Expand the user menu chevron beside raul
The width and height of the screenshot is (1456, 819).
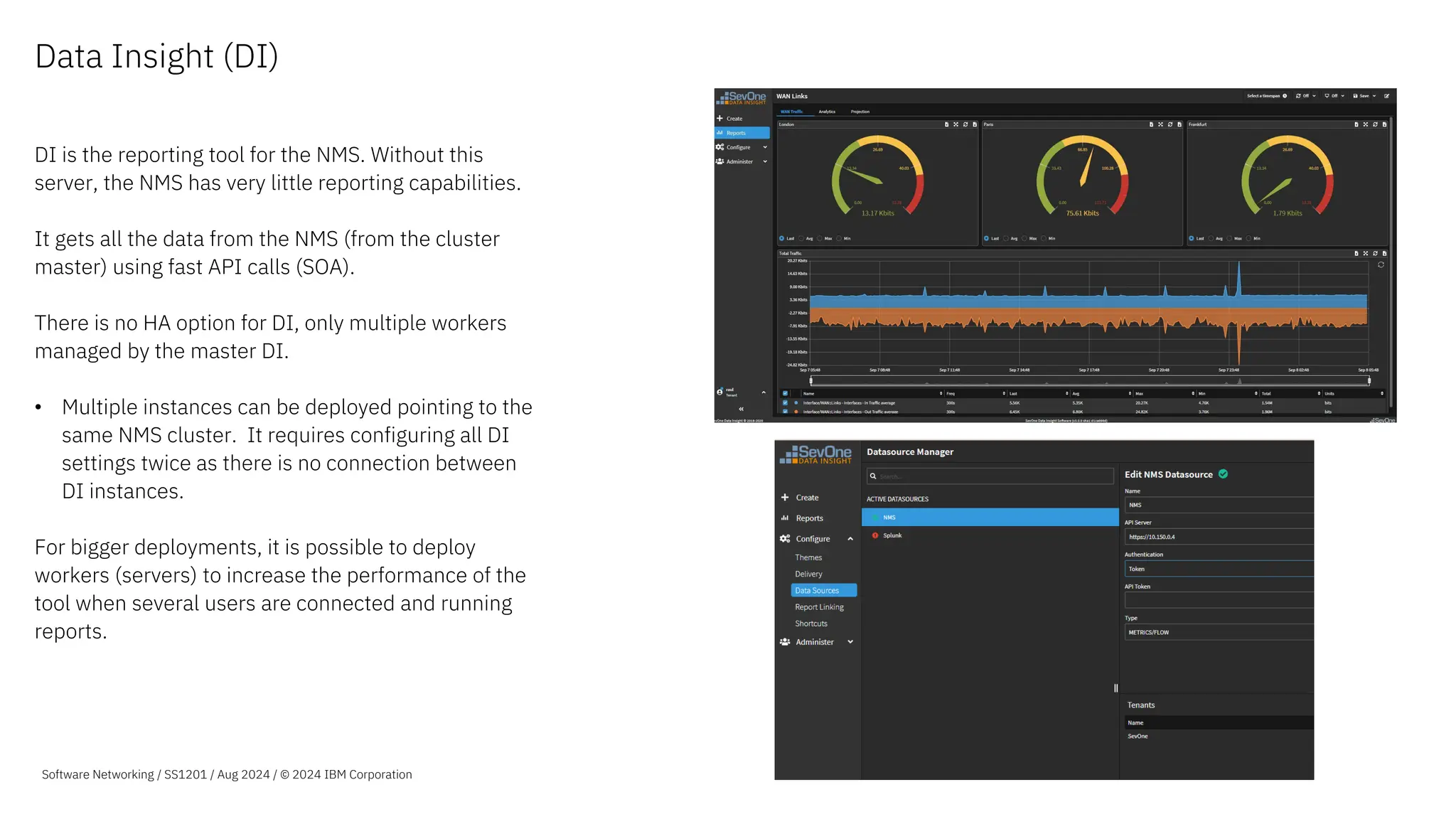(764, 392)
